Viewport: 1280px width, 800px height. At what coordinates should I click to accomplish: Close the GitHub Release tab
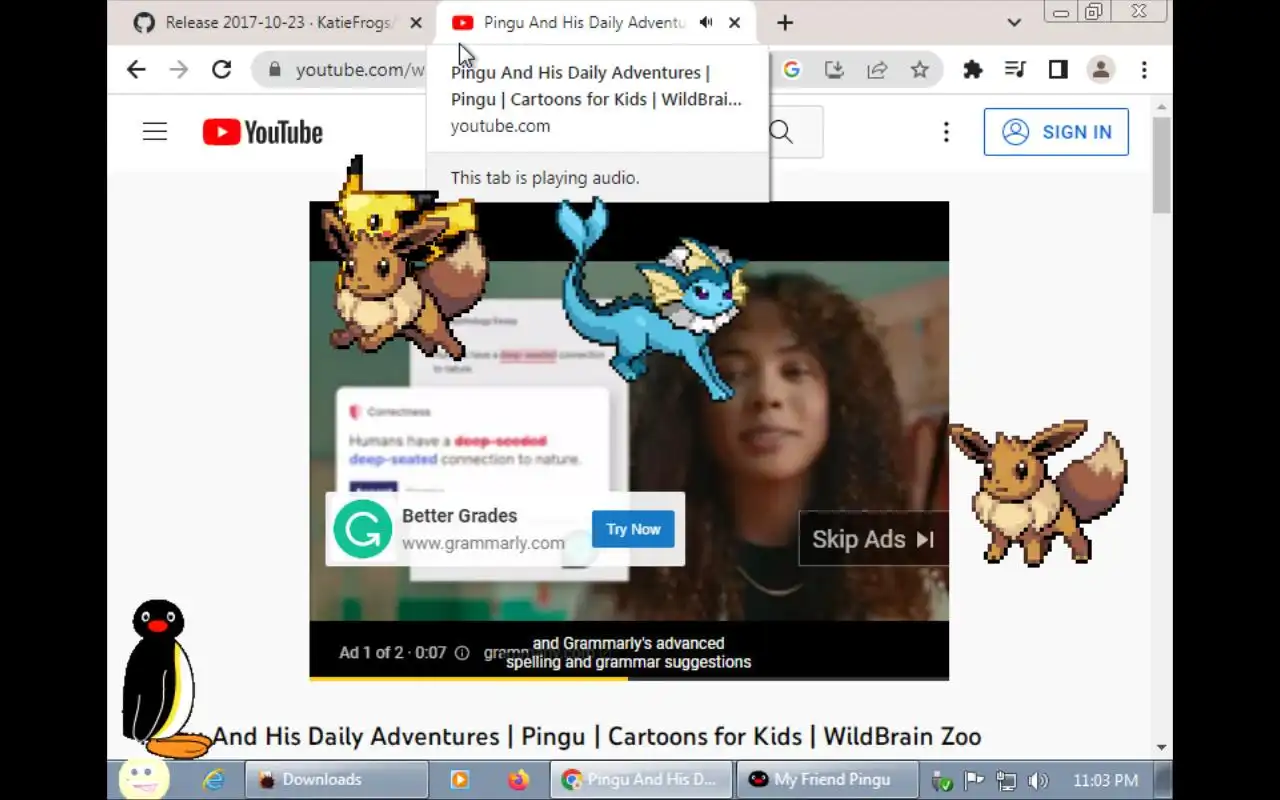[x=416, y=22]
